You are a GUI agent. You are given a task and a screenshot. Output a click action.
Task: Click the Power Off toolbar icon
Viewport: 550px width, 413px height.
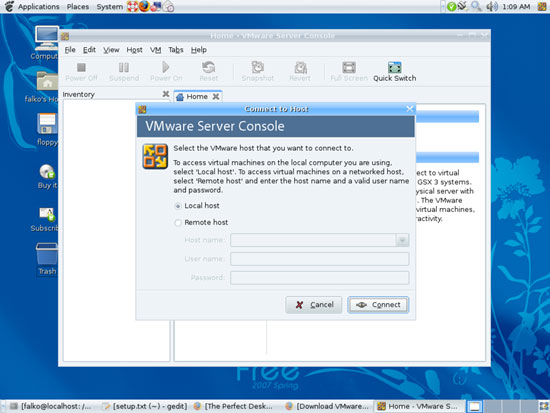point(81,67)
